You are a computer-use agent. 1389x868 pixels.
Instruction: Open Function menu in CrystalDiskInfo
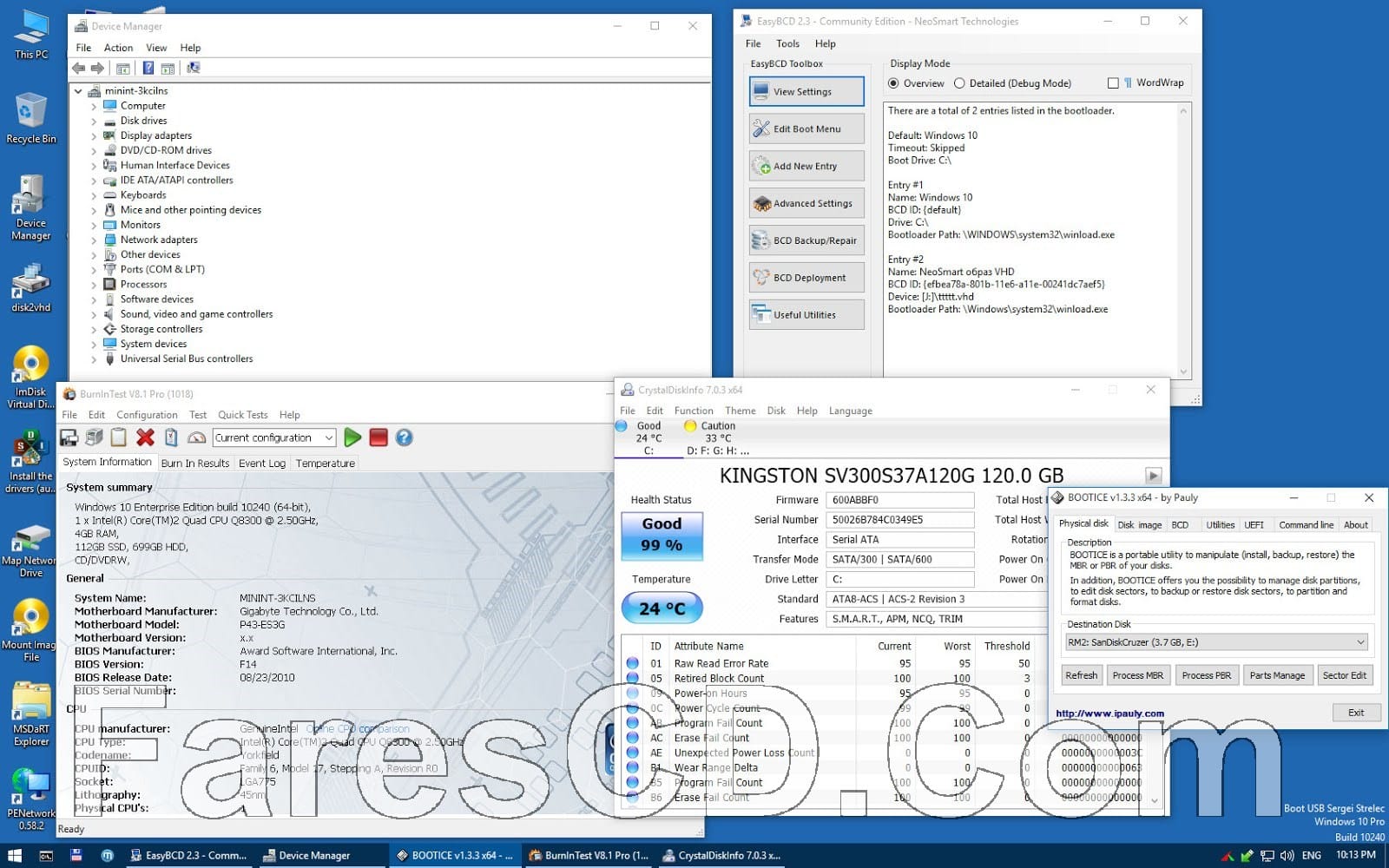(x=694, y=411)
